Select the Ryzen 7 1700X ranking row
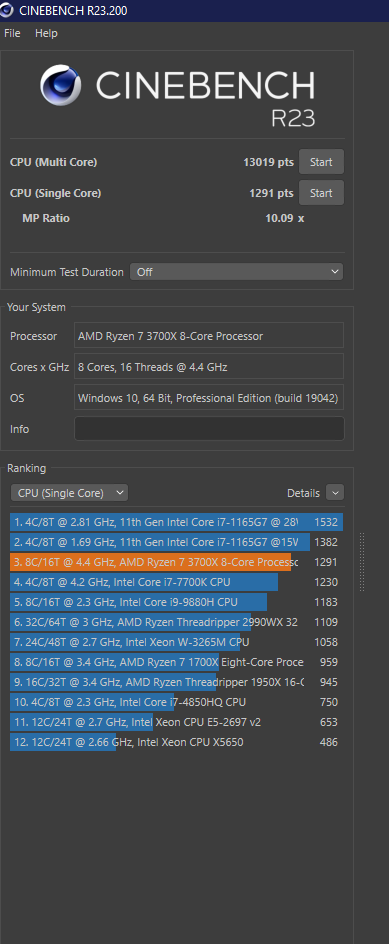The width and height of the screenshot is (389, 944). tap(176, 662)
